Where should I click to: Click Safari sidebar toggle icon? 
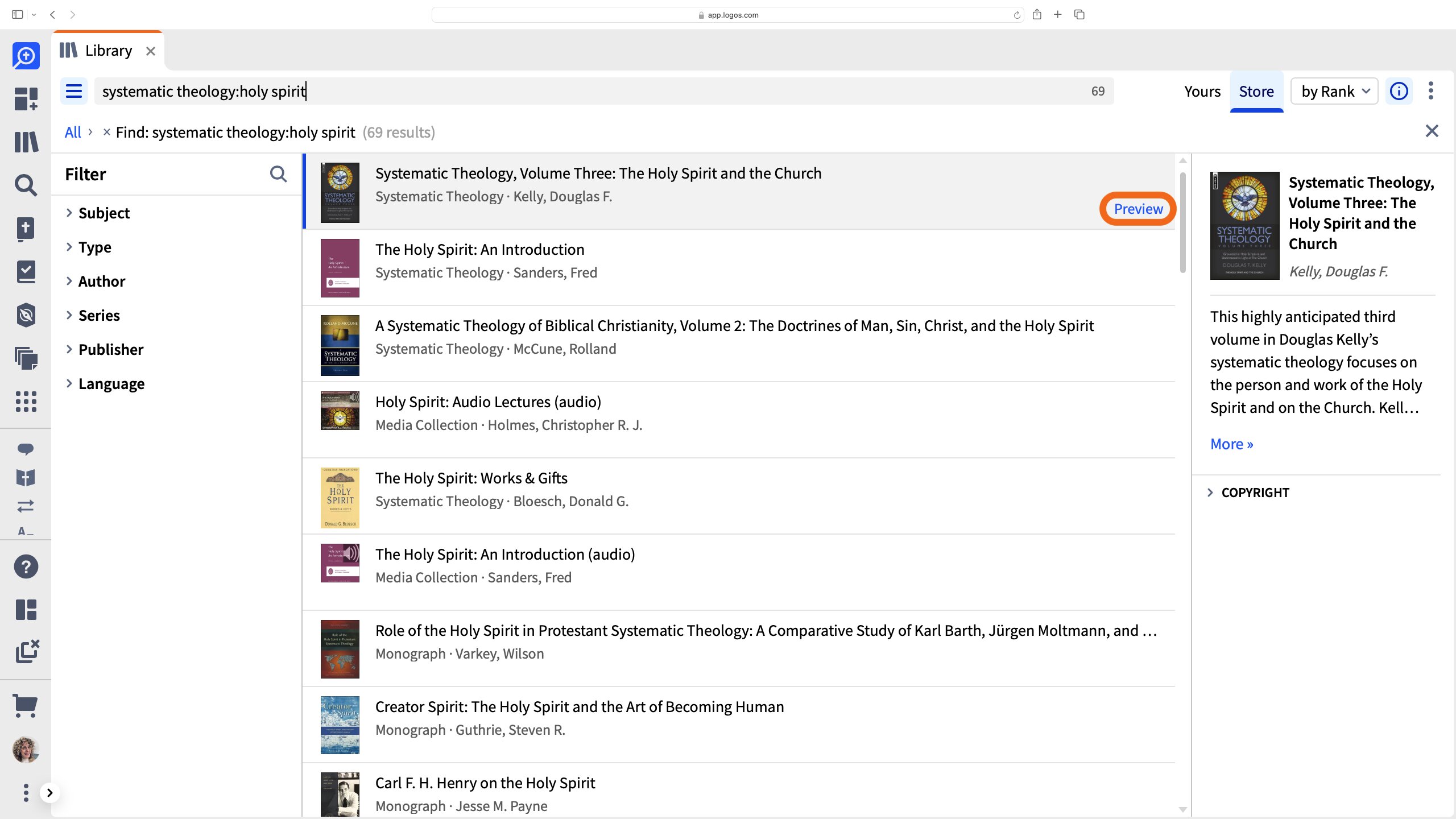point(17,15)
